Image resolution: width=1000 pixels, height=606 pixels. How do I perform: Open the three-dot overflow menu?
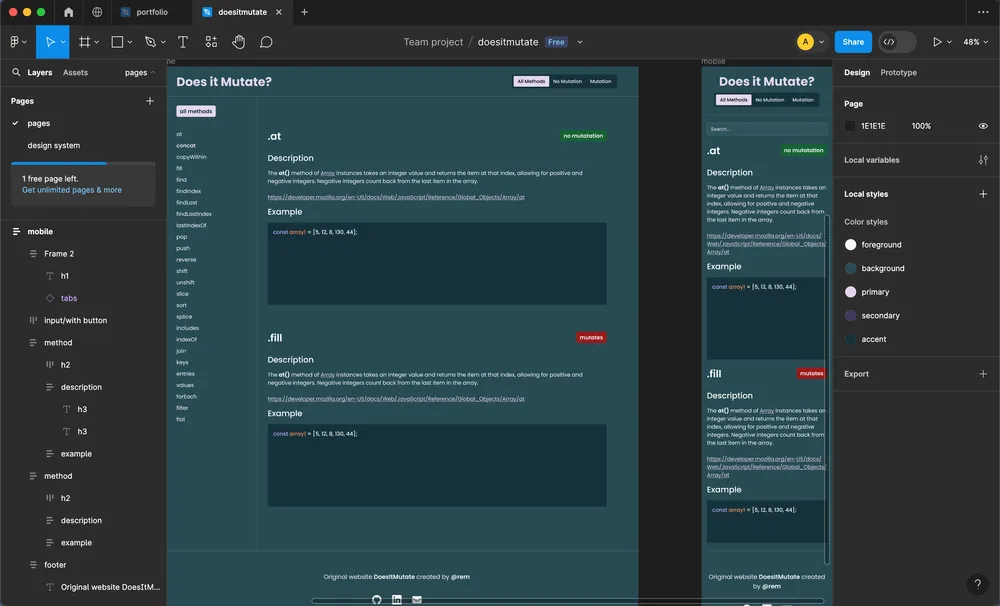tap(983, 12)
